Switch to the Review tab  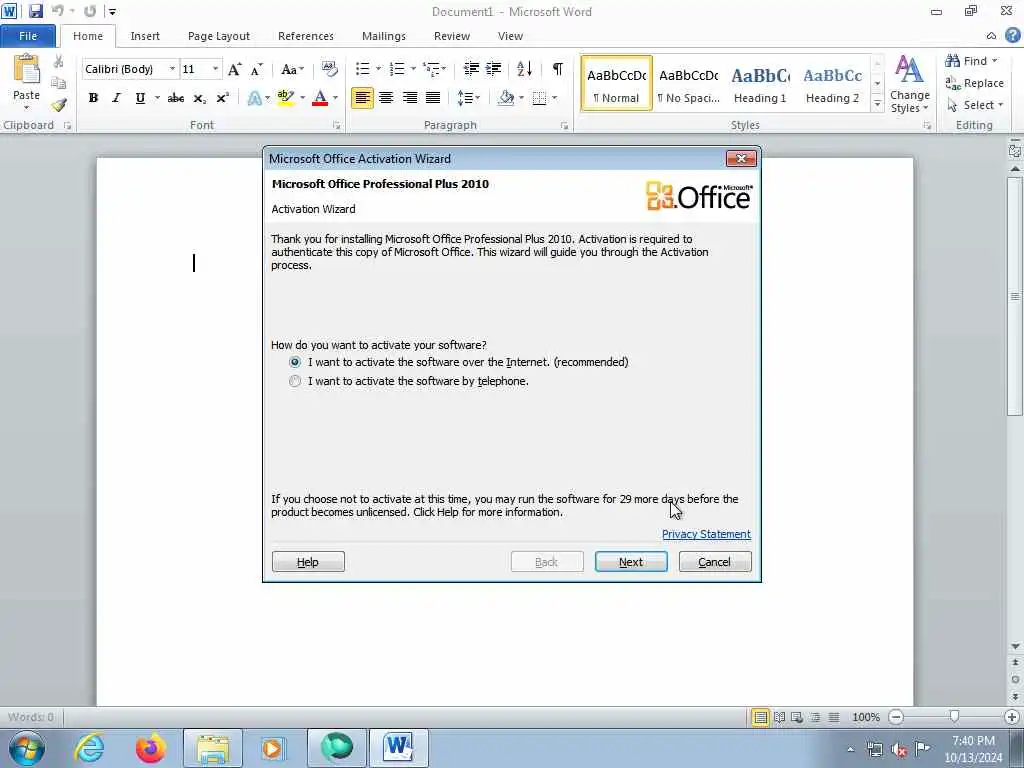pyautogui.click(x=452, y=36)
